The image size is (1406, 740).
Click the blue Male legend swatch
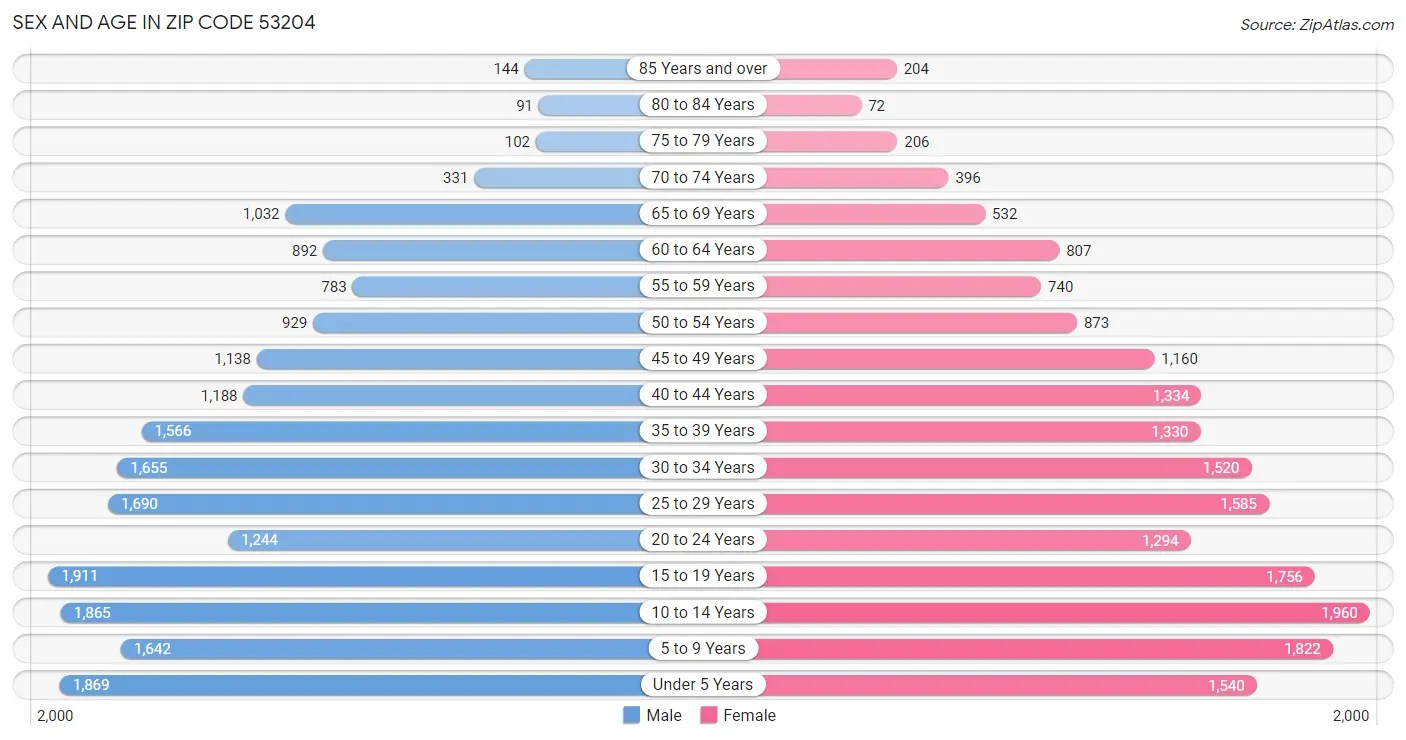[631, 715]
